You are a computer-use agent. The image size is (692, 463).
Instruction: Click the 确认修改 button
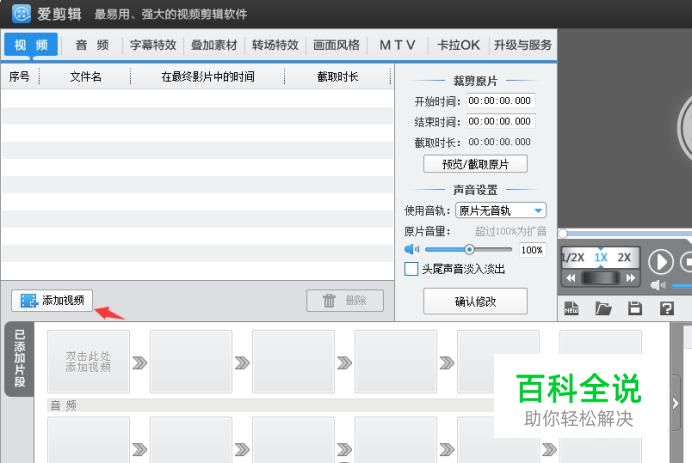(475, 301)
